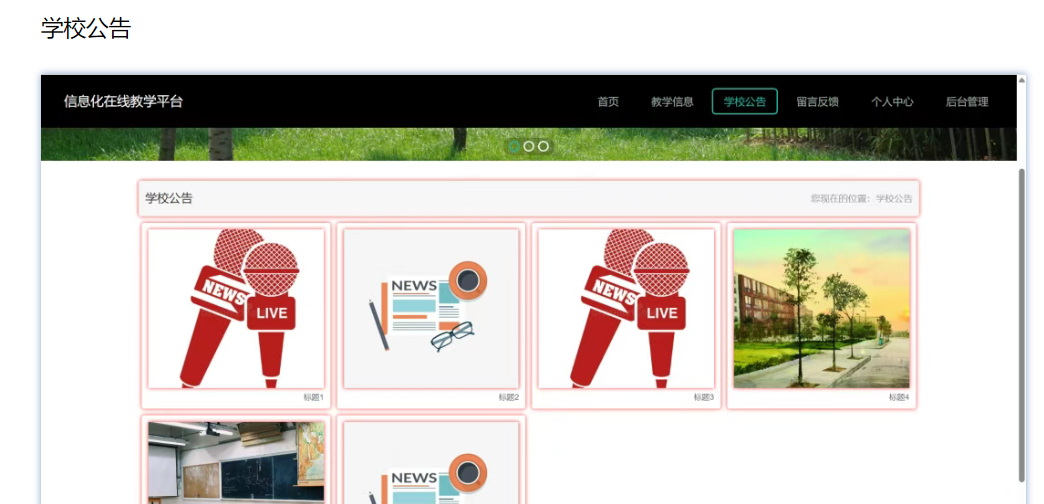Select the 学校公告 nav tab

pos(744,101)
